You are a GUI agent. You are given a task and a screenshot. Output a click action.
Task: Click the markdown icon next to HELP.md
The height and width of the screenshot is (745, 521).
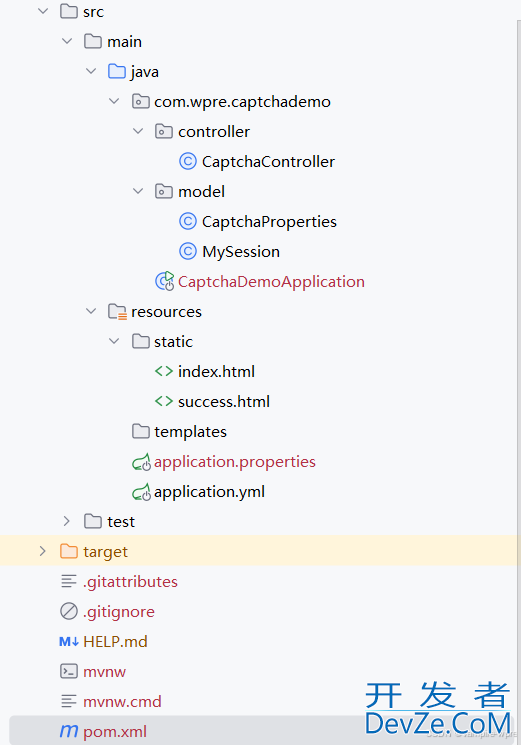(69, 642)
